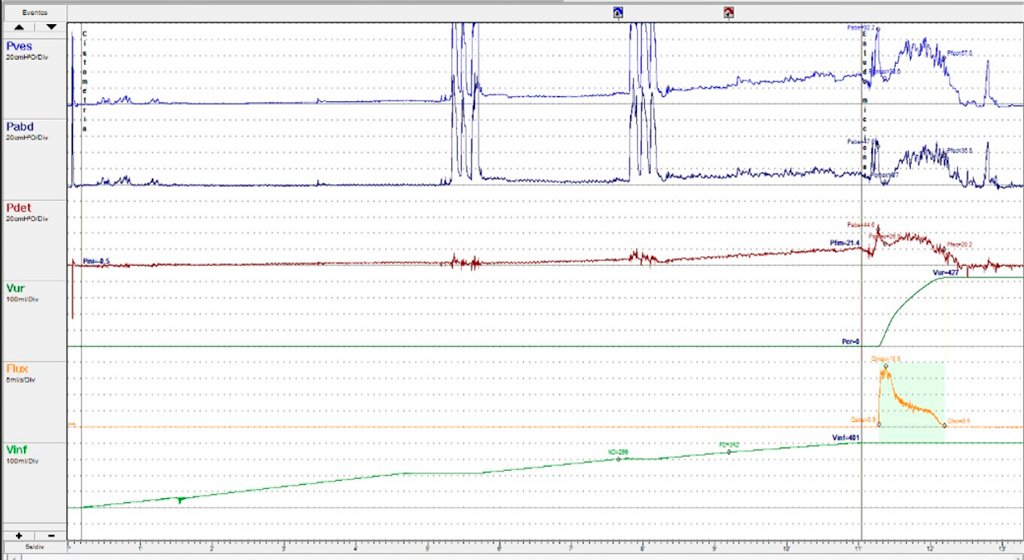Select the Vur channel label

pyautogui.click(x=17, y=288)
